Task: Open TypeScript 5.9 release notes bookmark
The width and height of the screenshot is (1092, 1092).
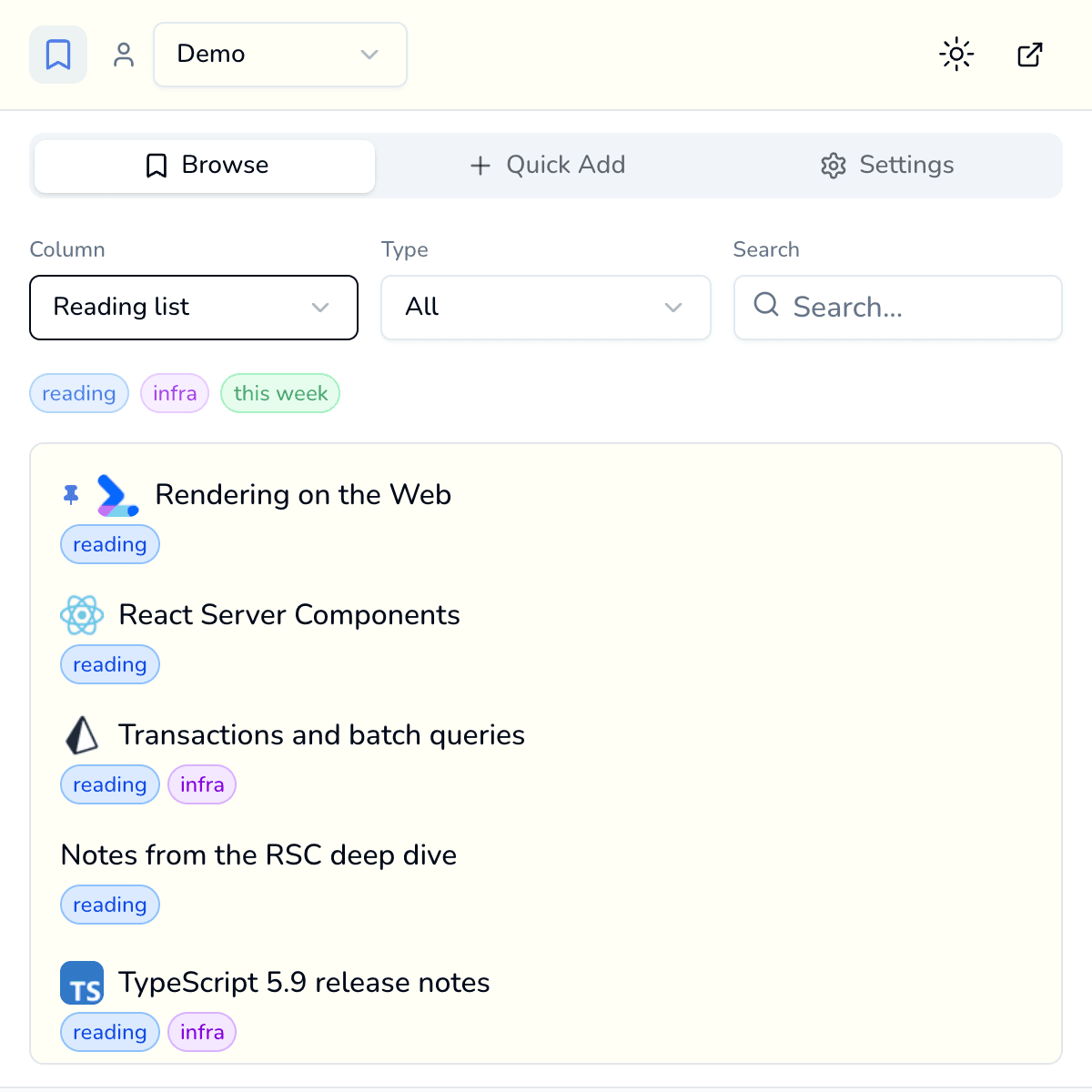Action: [304, 983]
